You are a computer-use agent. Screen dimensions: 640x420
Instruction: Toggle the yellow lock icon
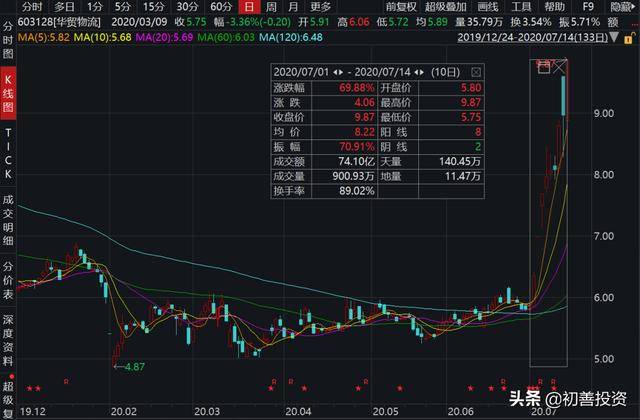[x=629, y=38]
